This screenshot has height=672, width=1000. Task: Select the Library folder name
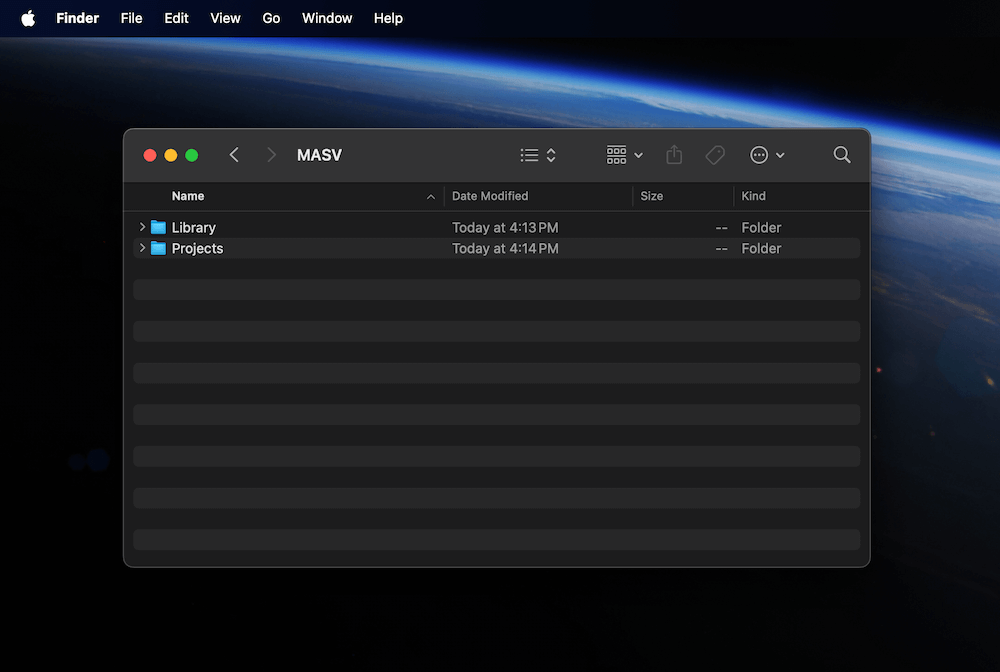[193, 228]
